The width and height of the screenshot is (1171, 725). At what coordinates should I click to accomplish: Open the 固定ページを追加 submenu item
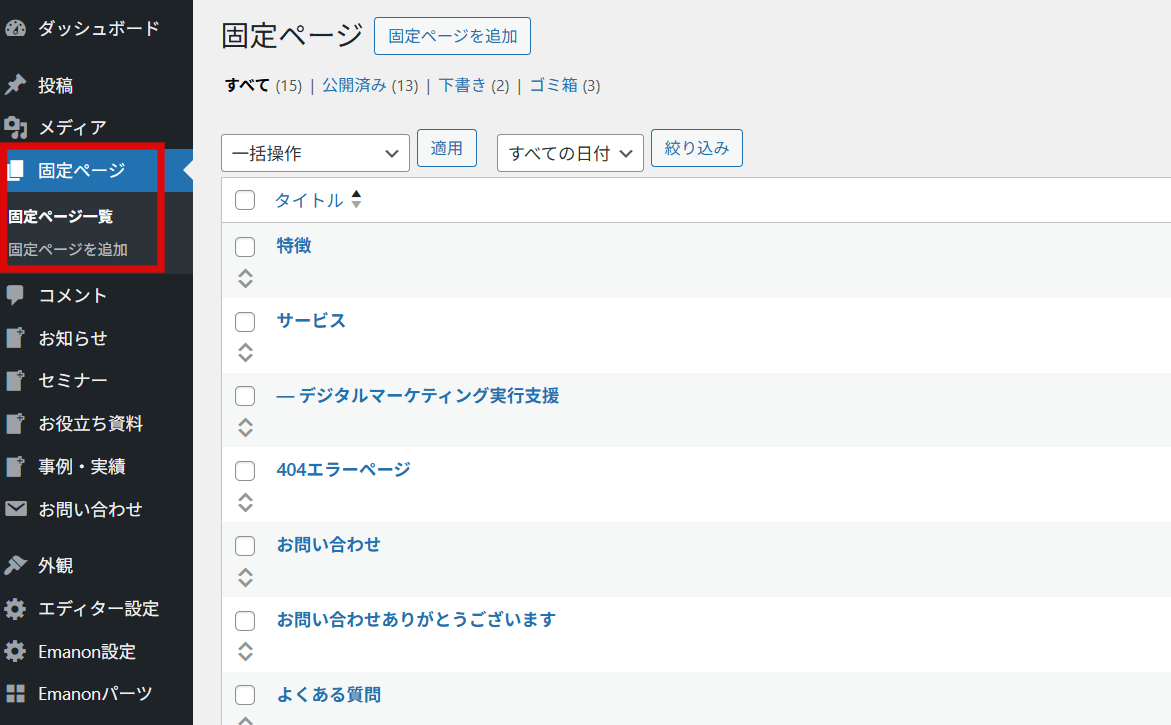68,250
